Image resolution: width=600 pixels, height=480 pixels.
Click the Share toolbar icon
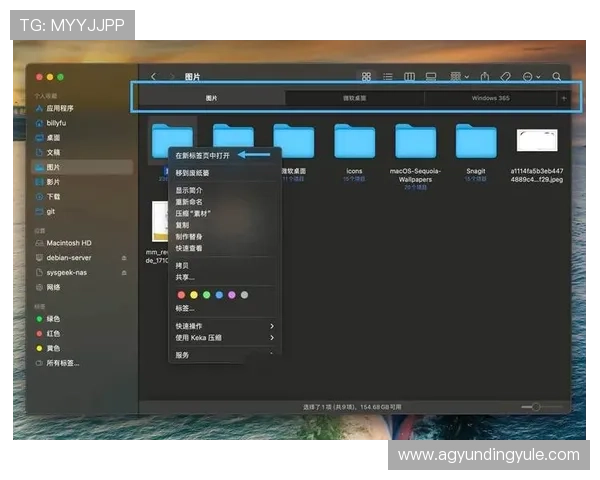tap(484, 76)
